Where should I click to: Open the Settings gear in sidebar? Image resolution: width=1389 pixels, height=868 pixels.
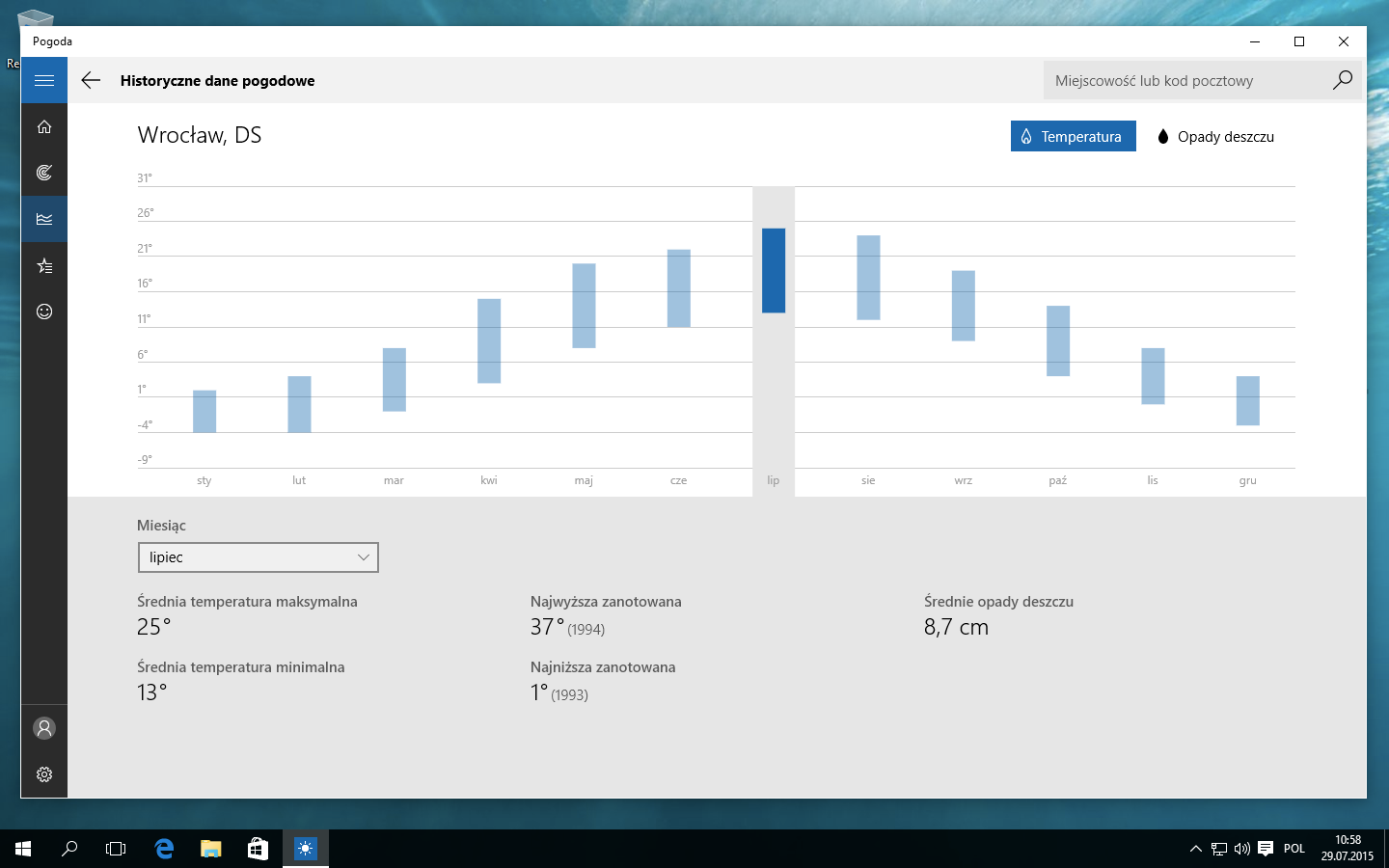44,774
